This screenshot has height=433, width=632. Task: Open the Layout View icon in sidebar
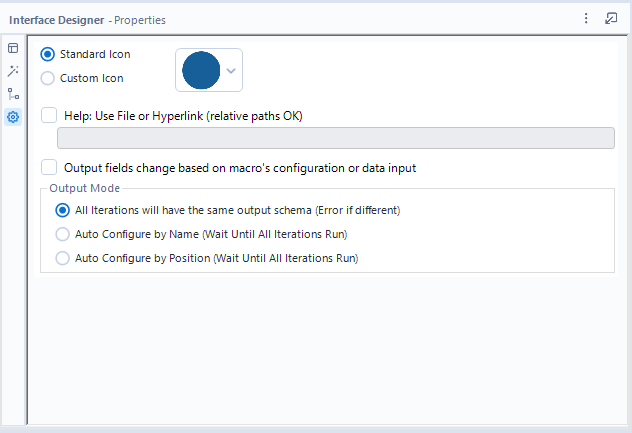[x=13, y=48]
